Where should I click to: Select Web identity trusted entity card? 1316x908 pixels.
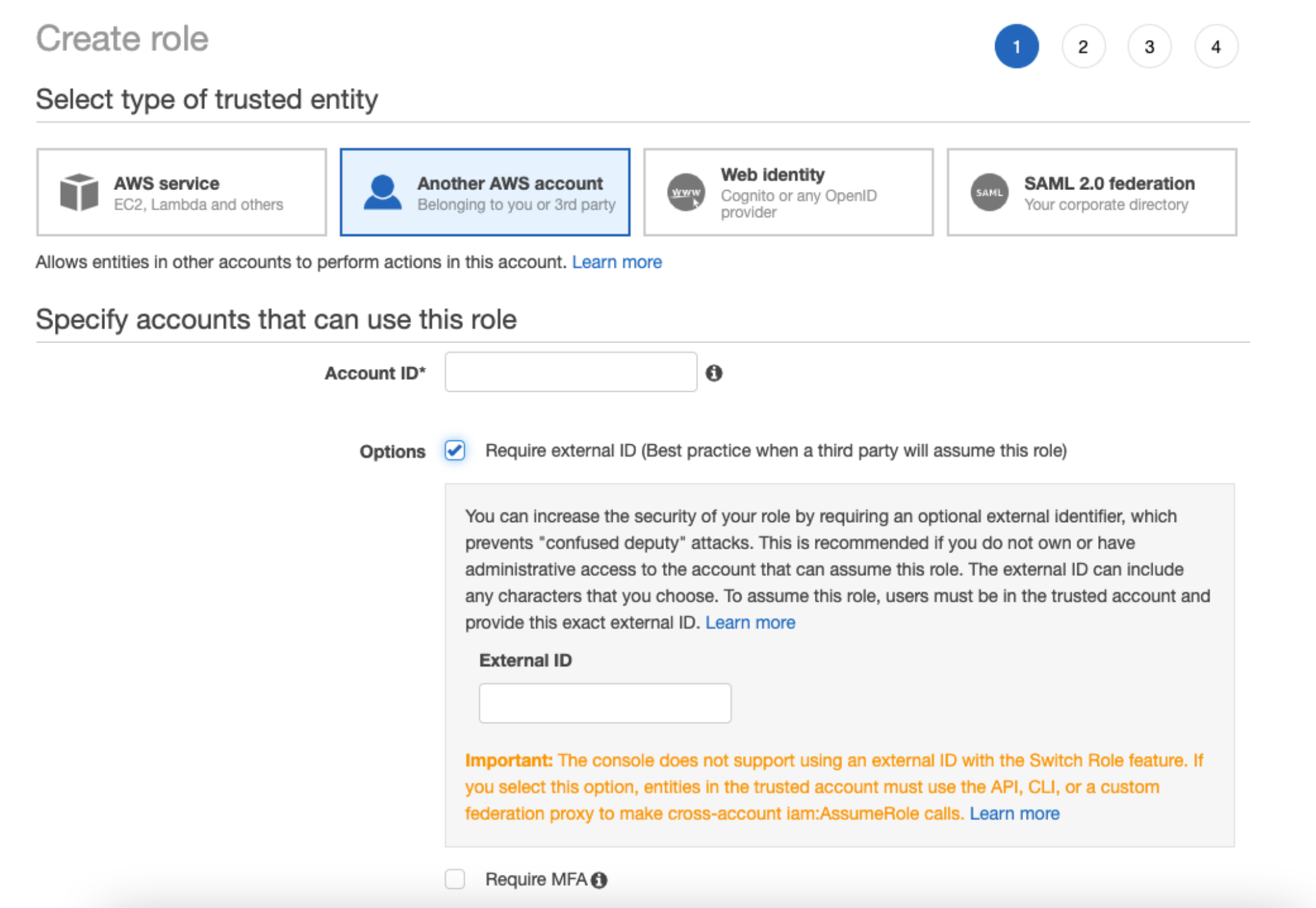pyautogui.click(x=788, y=192)
